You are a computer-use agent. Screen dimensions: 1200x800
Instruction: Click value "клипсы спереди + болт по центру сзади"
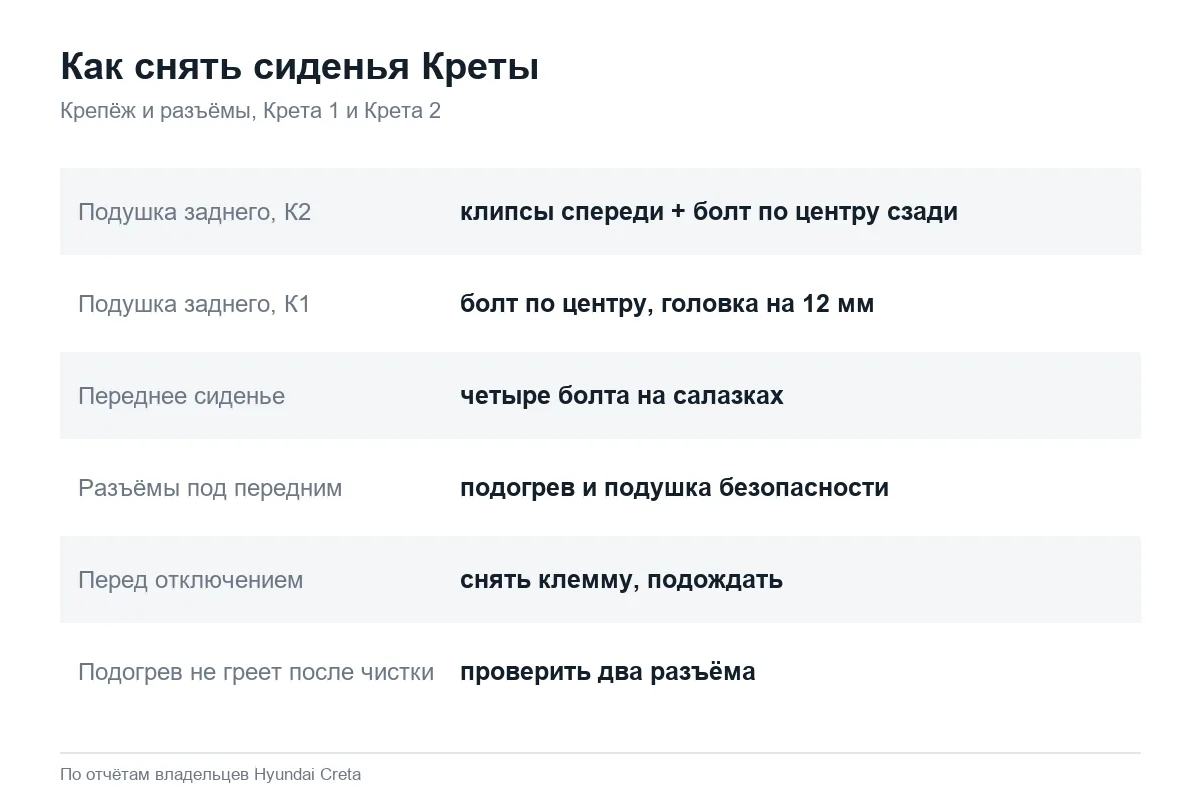709,212
